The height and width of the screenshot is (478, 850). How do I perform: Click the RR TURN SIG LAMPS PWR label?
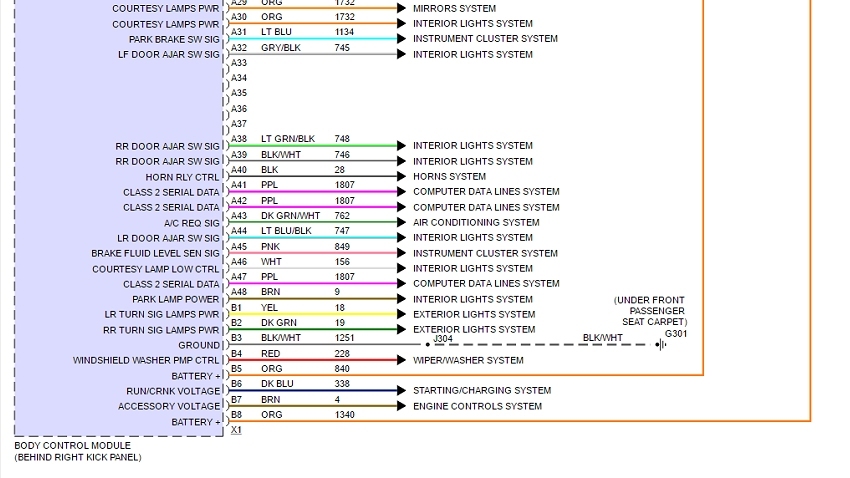(x=161, y=331)
